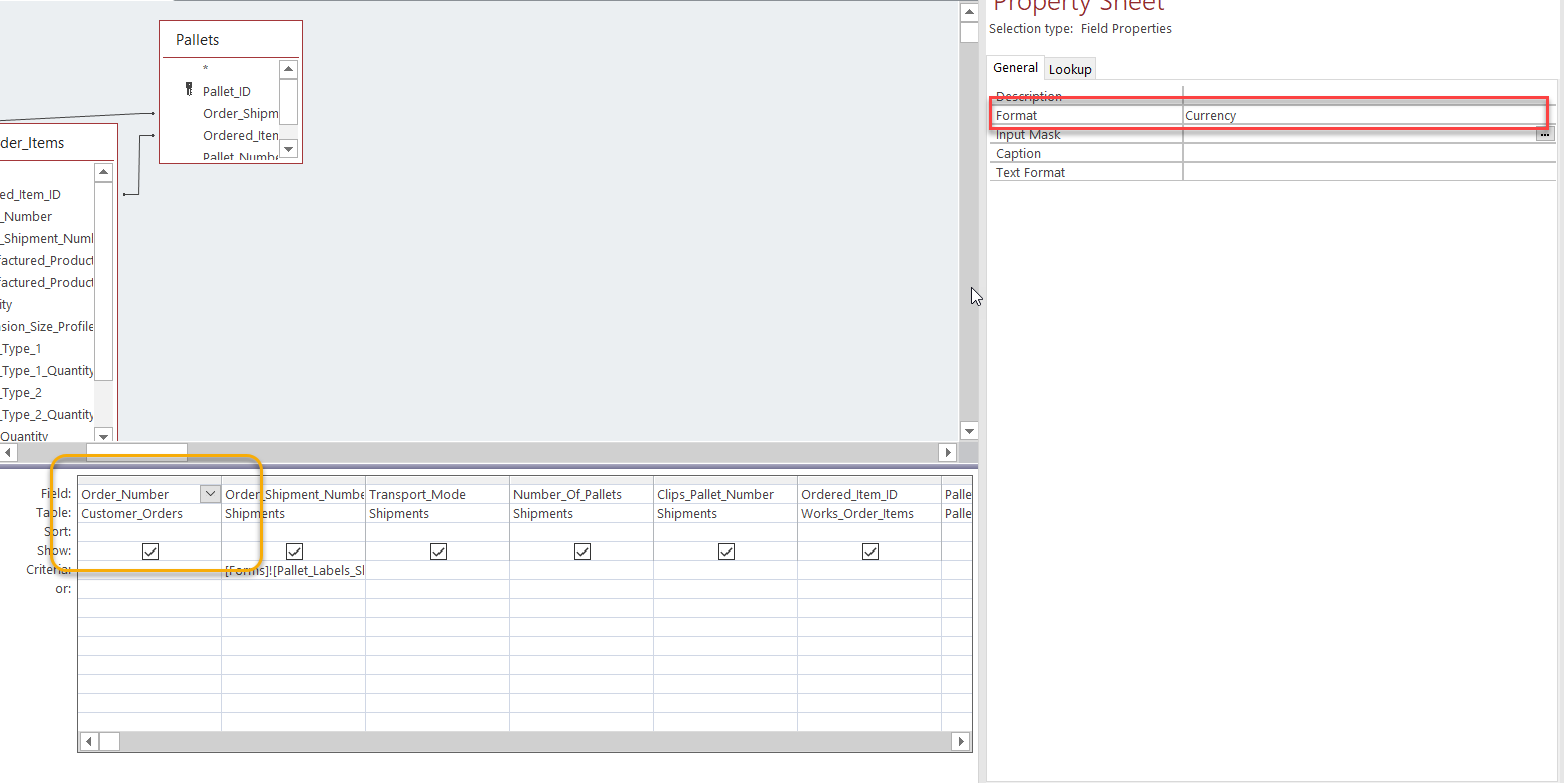The width and height of the screenshot is (1564, 783).
Task: Click the design pane vertical scroll up arrow
Action: (x=968, y=12)
